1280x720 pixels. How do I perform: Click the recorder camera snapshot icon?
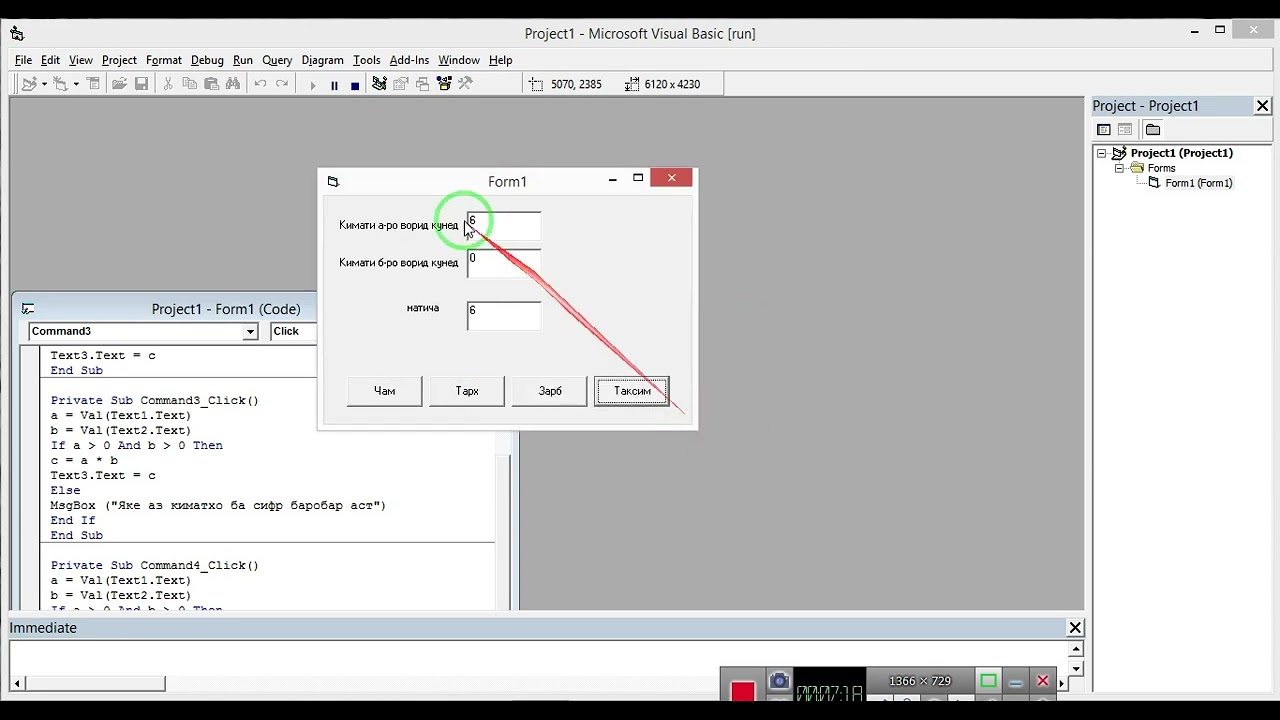click(x=779, y=681)
